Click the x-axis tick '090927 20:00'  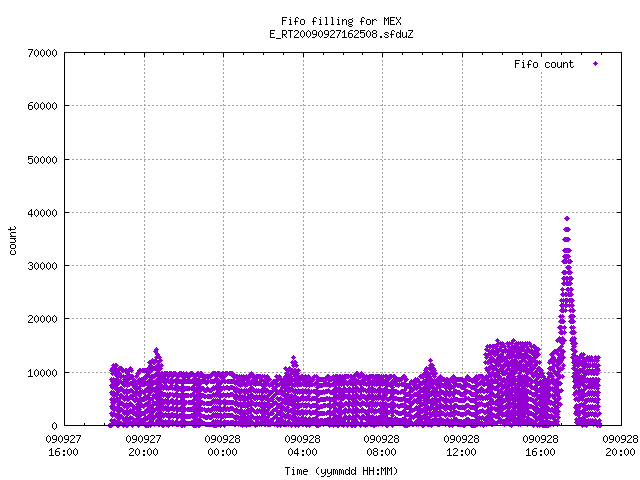pyautogui.click(x=143, y=446)
